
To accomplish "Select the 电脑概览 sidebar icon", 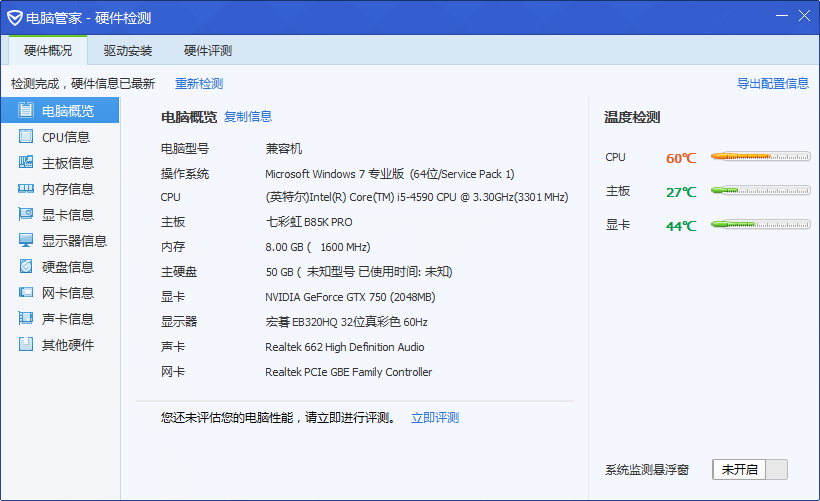I will 26,110.
